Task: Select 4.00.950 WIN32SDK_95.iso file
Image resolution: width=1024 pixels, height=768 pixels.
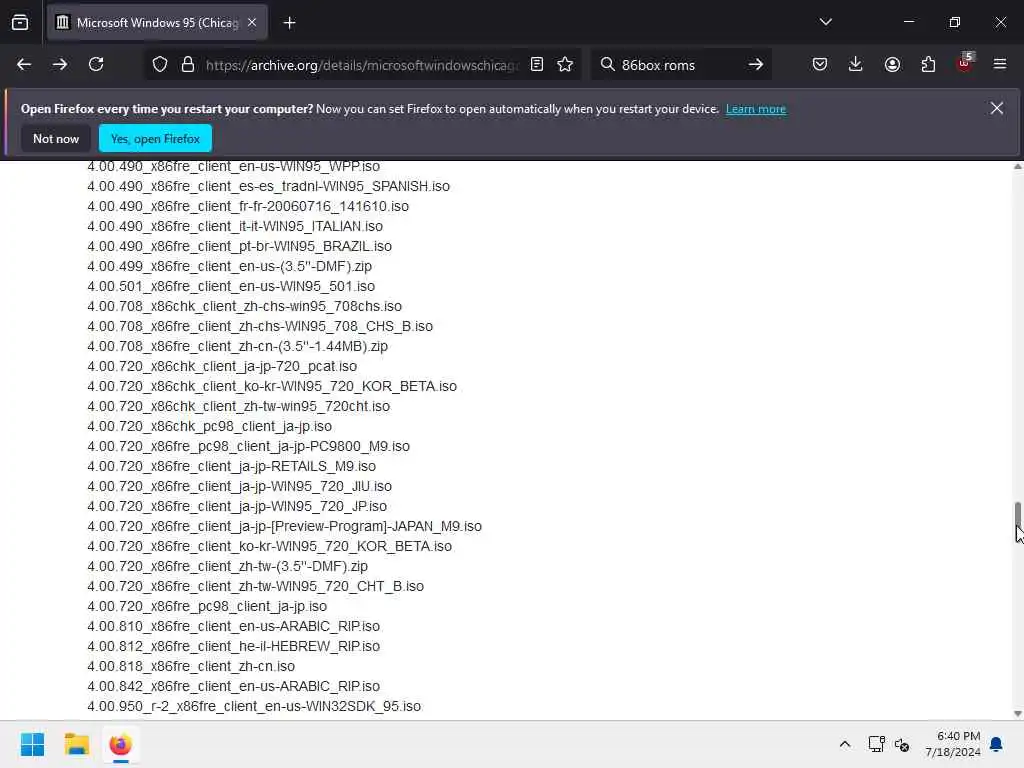Action: click(254, 706)
